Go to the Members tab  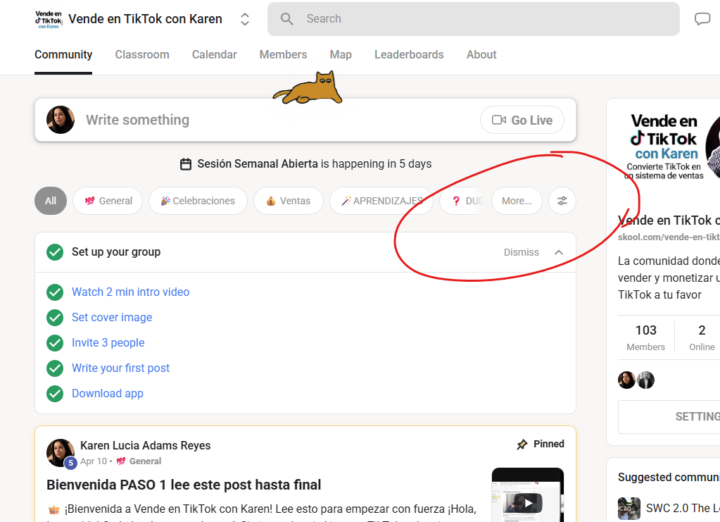283,55
